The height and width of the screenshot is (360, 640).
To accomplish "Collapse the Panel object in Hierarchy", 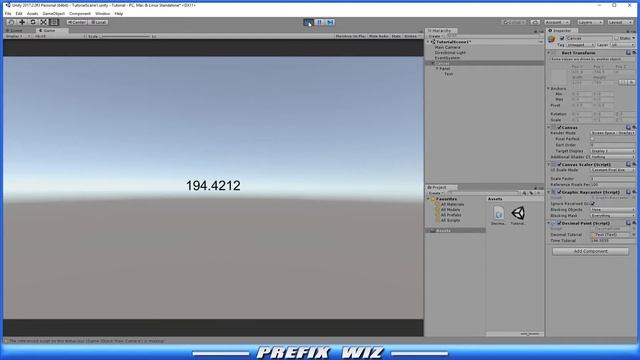I will [437, 69].
